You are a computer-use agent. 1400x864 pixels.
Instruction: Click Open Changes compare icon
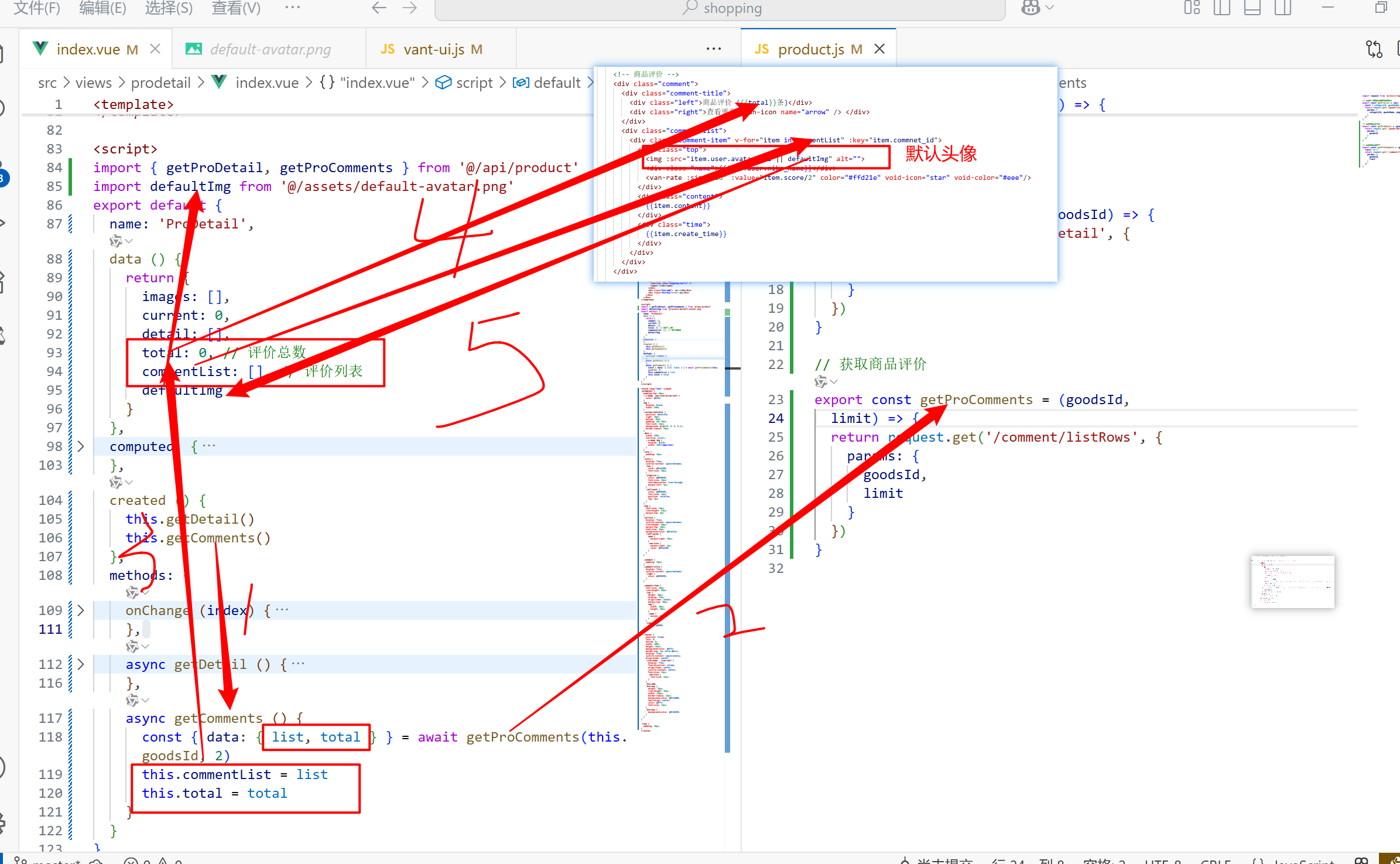coord(1374,49)
